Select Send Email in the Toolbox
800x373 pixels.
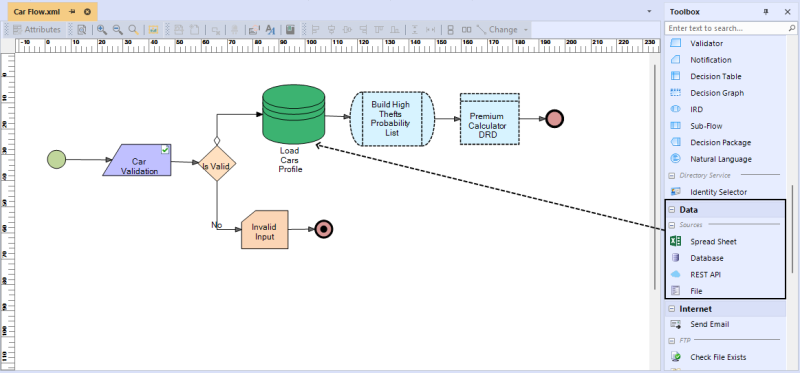point(709,324)
